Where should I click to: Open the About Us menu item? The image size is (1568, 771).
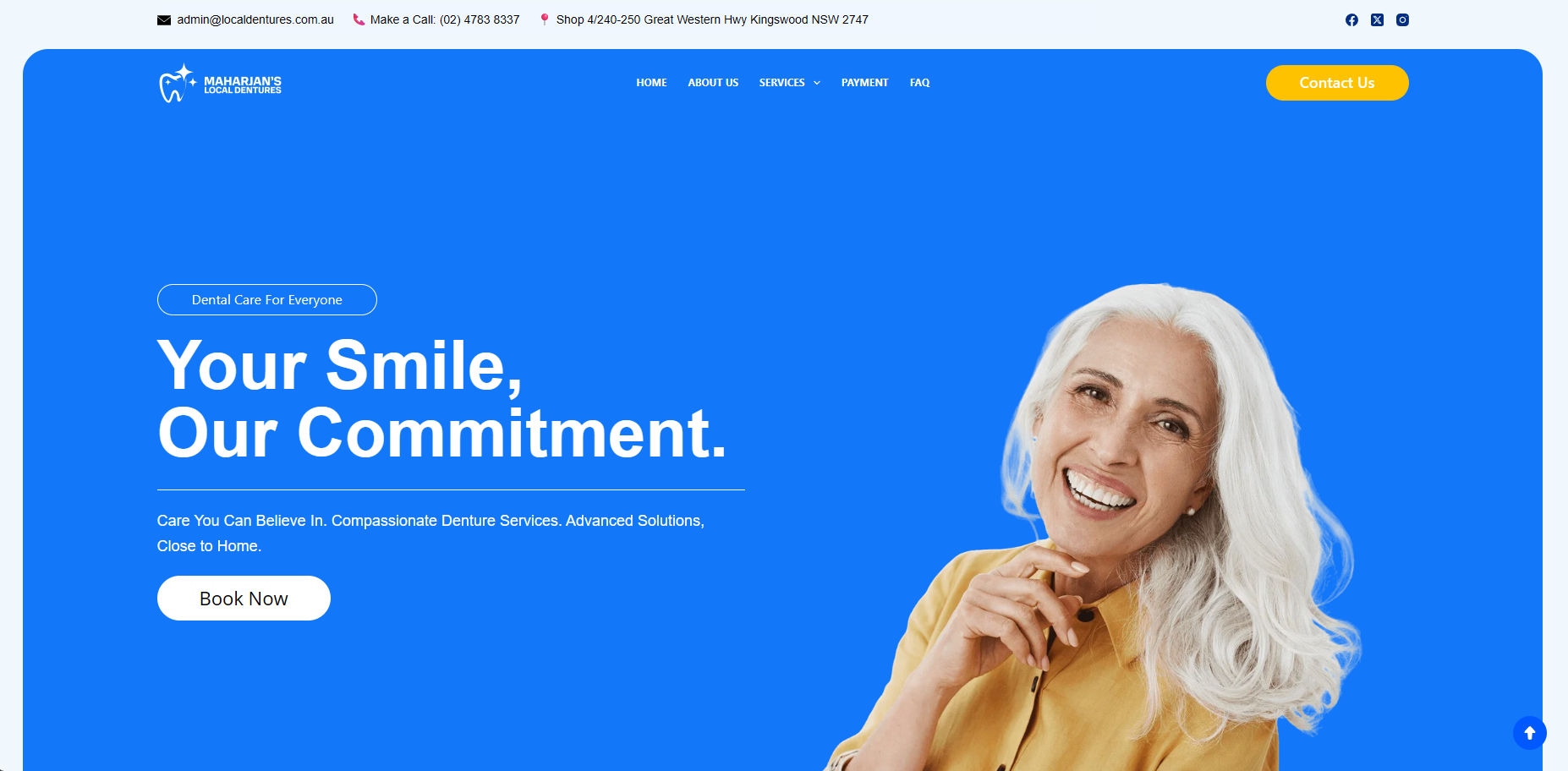pyautogui.click(x=713, y=83)
